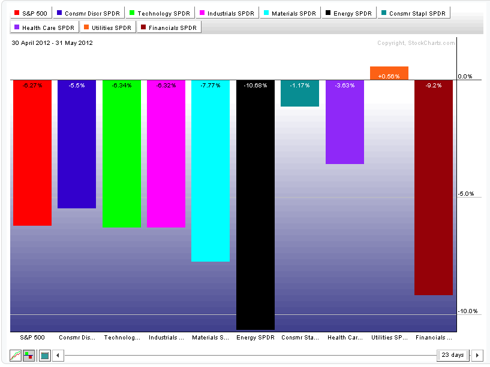Toggle the Consmr Discr SPDR legend button
Viewport: 490px width, 367px height.
coord(89,13)
